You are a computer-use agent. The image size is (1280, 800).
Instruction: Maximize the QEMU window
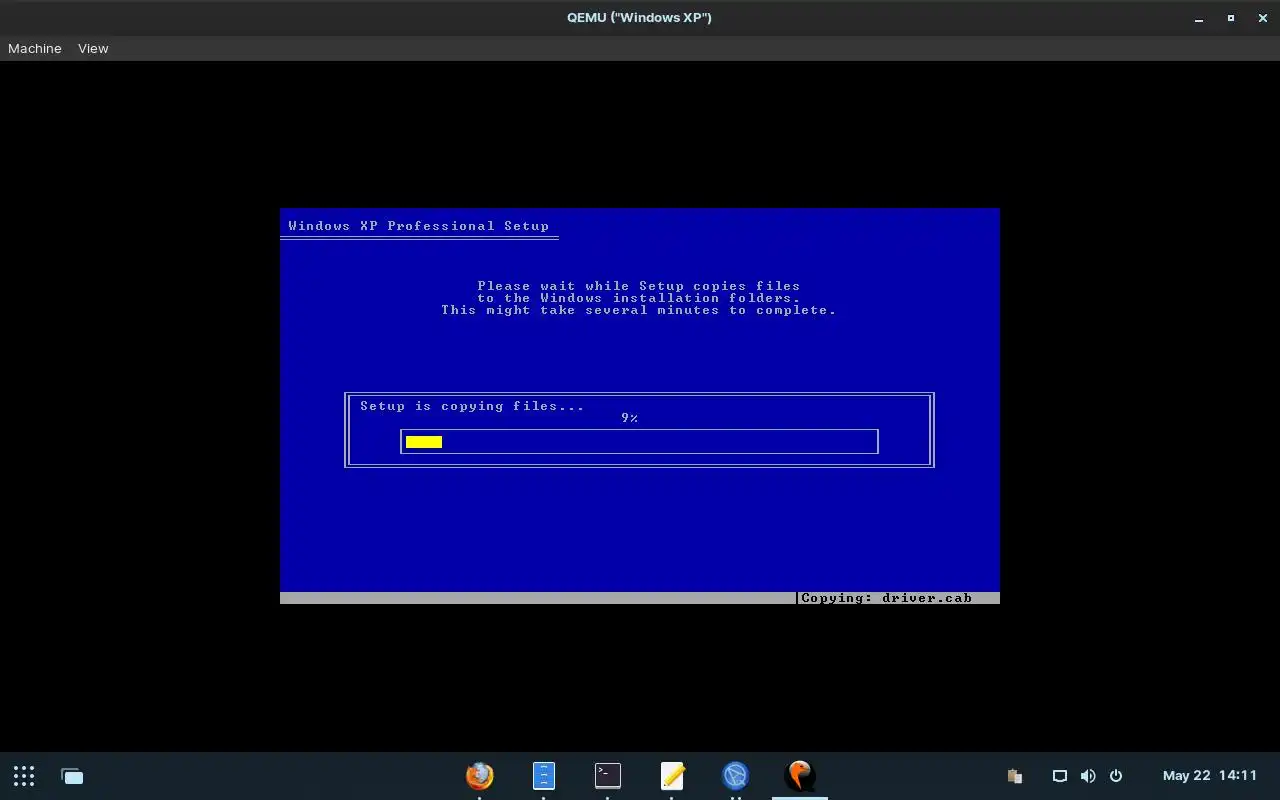(x=1231, y=18)
